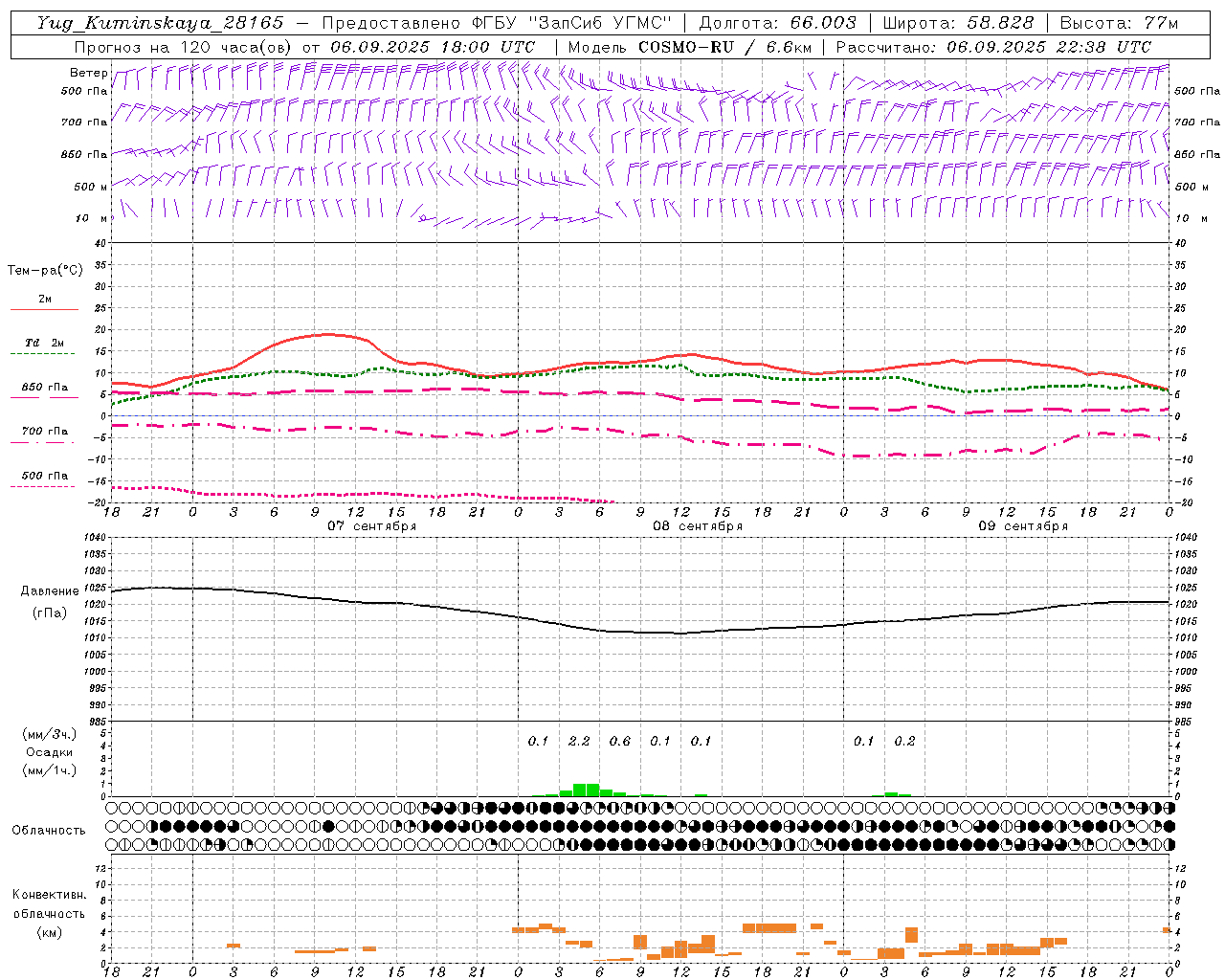1225x980 pixels.
Task: Click the dashed line sample under 'Td 2м'
Action: pos(44,354)
